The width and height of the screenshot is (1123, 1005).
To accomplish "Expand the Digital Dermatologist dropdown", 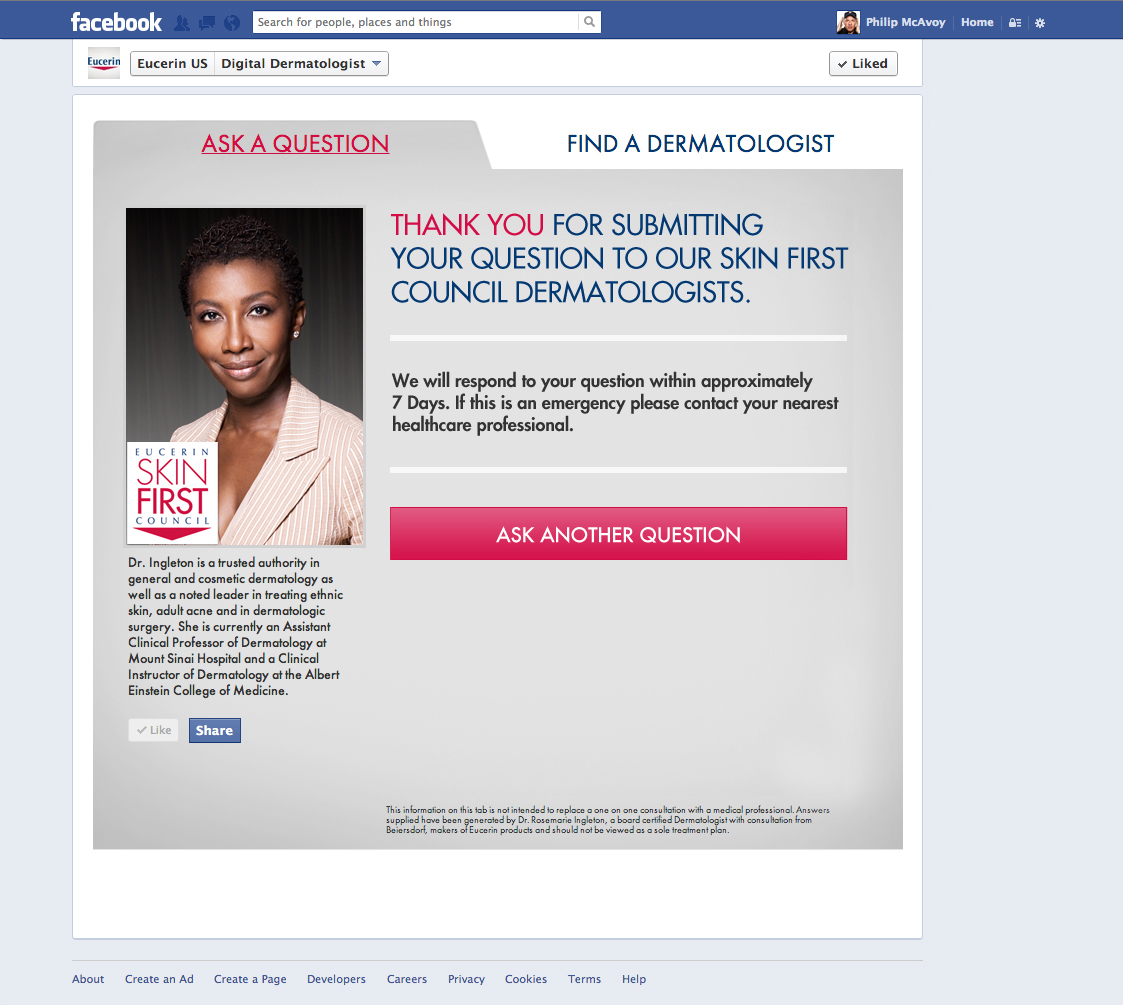I will 302,64.
